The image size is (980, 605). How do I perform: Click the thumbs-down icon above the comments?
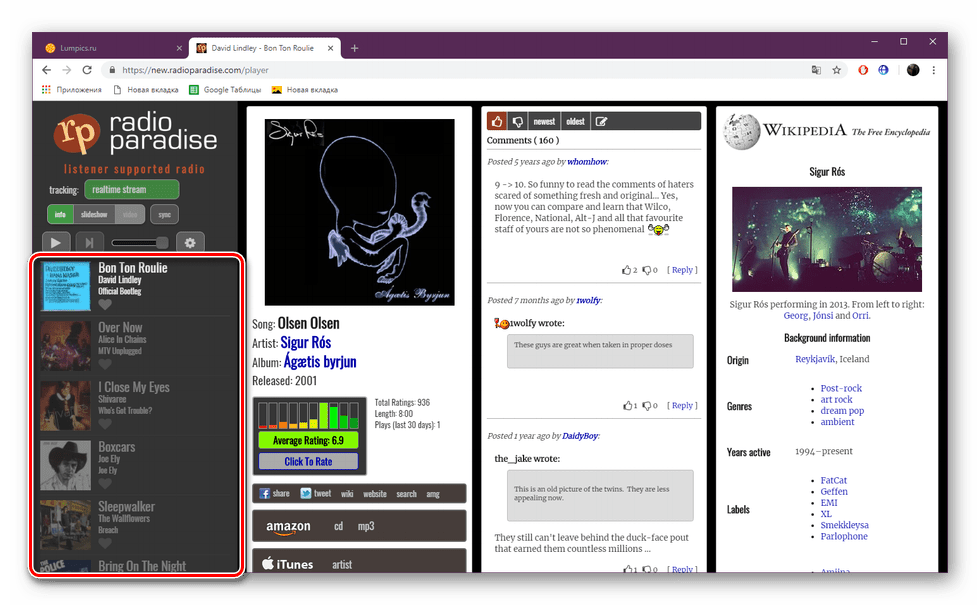coord(518,121)
